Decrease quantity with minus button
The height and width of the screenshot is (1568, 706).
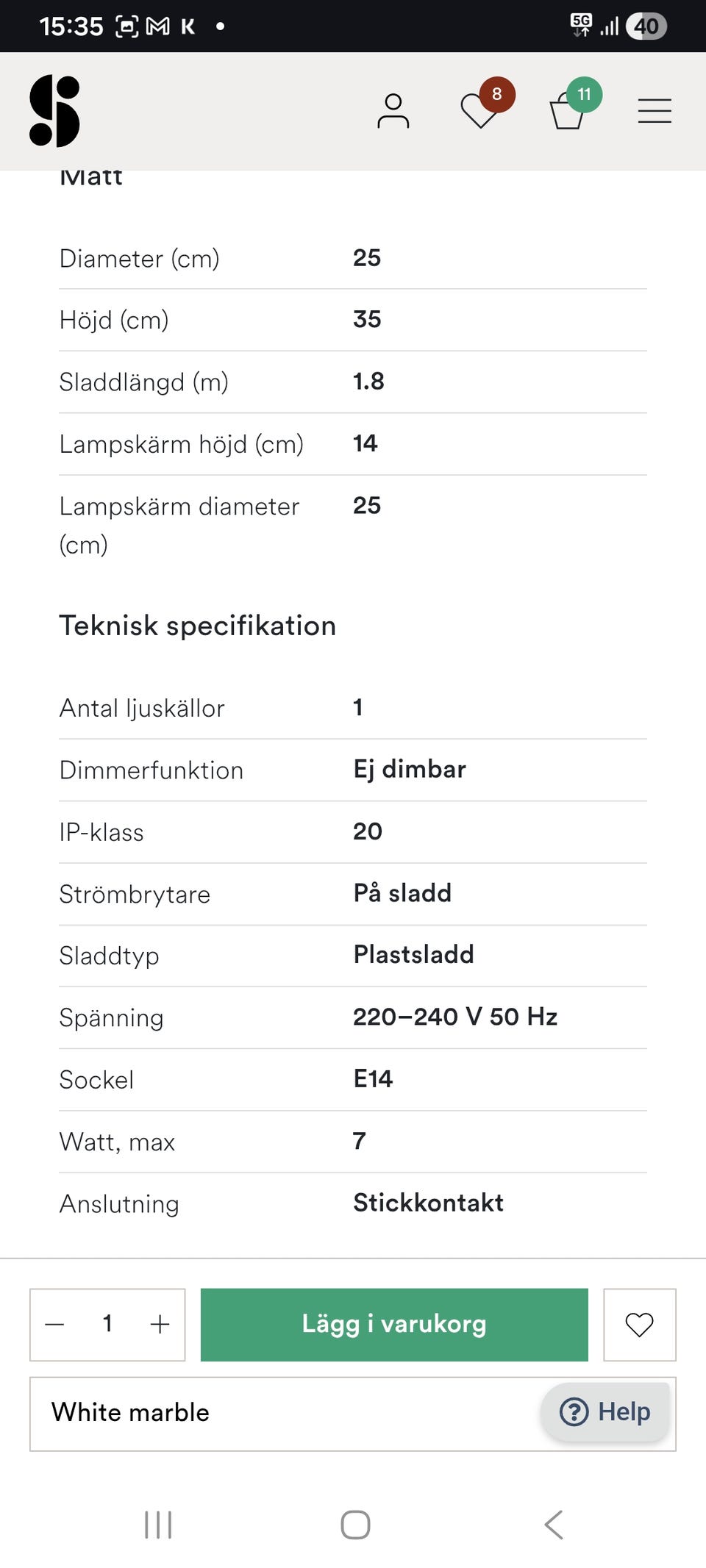coord(55,1325)
